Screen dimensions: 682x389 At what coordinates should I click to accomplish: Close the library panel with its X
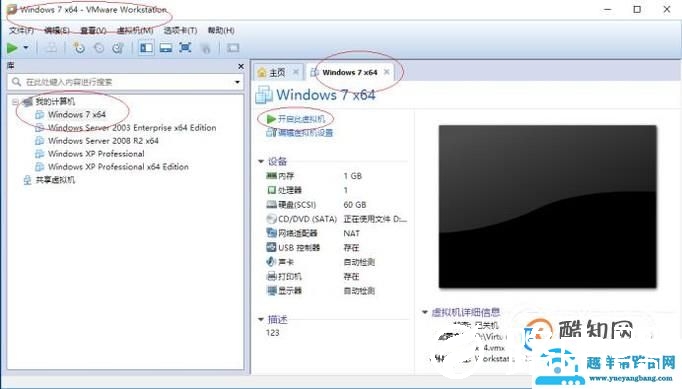tap(241, 66)
